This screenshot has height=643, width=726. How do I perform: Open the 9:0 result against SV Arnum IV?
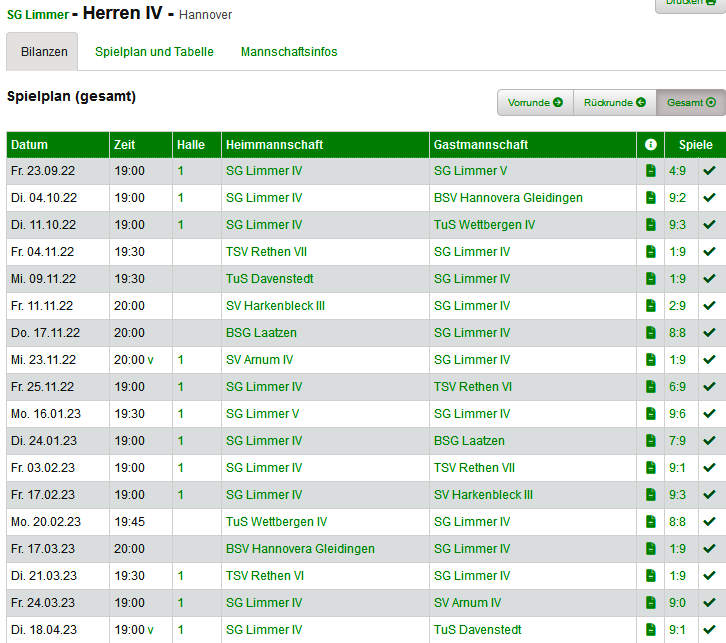[677, 603]
